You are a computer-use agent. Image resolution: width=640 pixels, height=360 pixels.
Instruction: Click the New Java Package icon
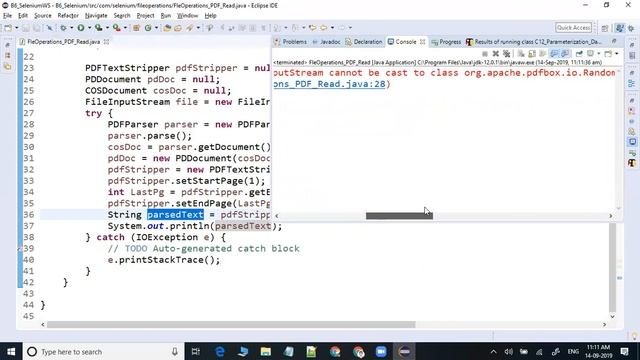pos(136,28)
